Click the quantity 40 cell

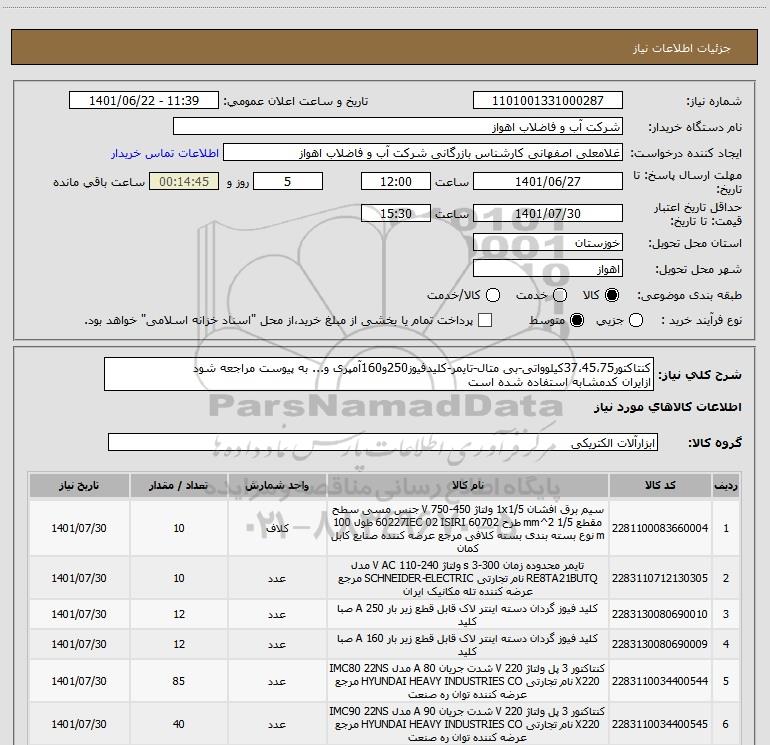[x=179, y=724]
